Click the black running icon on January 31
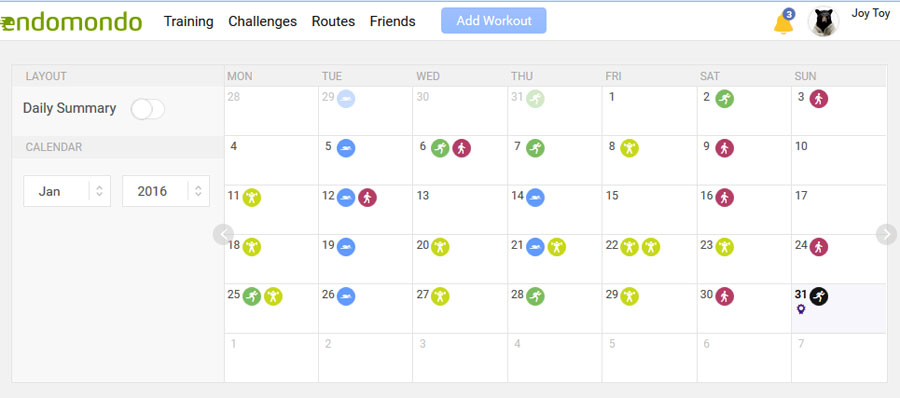Screen dimensions: 900x398 coord(819,296)
